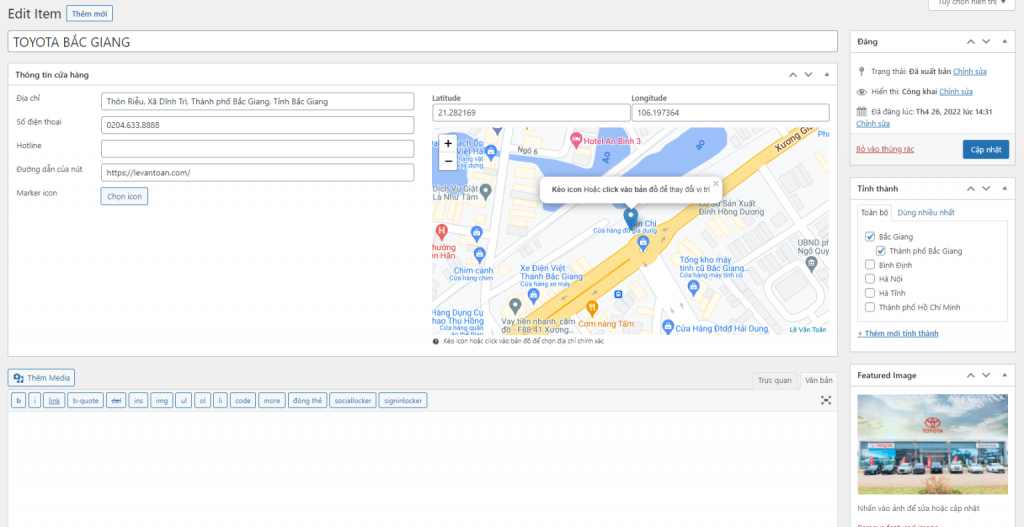Open the Dùng nhiều nhất tab

tap(925, 212)
